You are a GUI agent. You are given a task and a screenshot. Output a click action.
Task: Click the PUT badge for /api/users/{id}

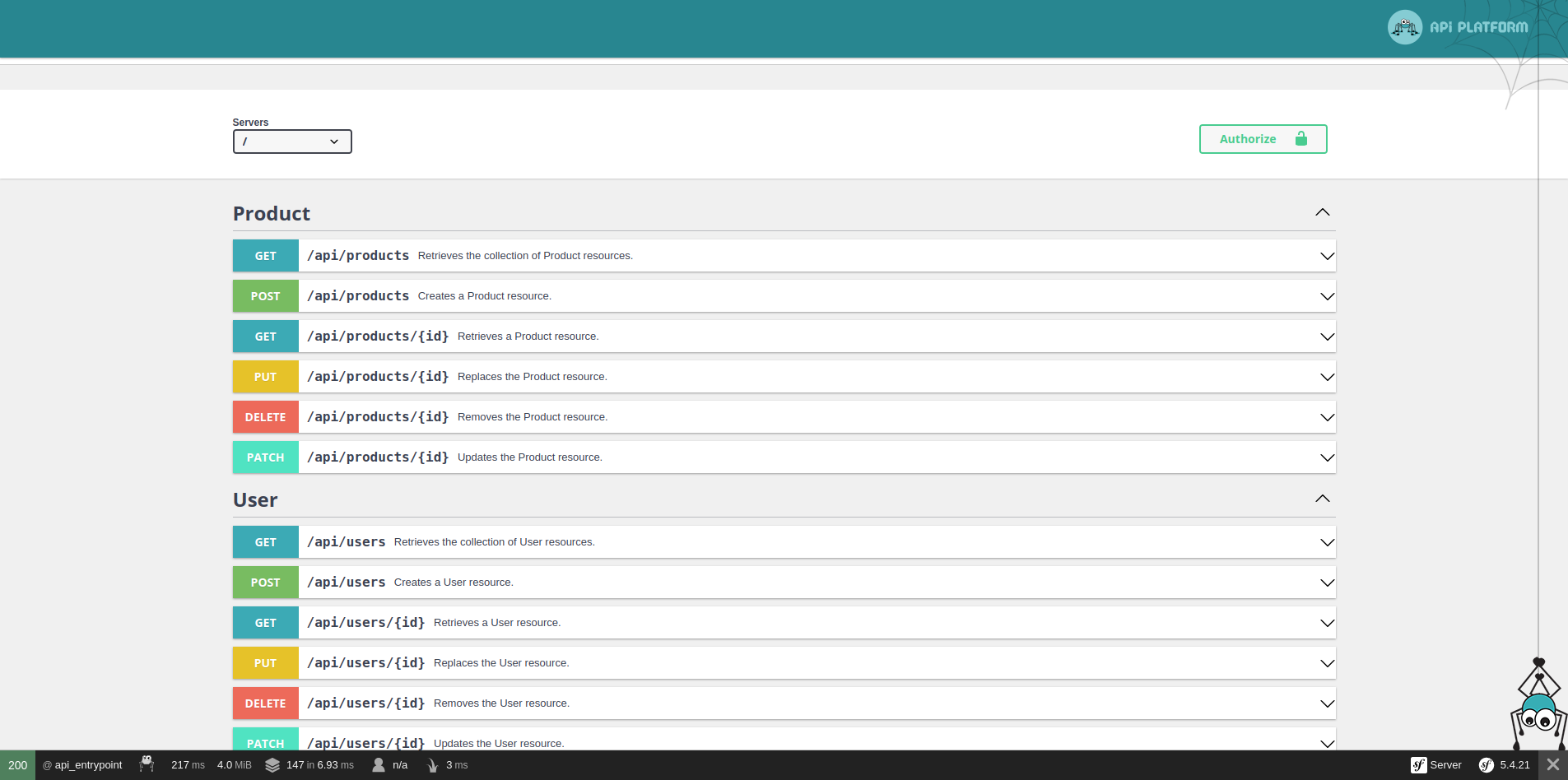click(x=266, y=663)
